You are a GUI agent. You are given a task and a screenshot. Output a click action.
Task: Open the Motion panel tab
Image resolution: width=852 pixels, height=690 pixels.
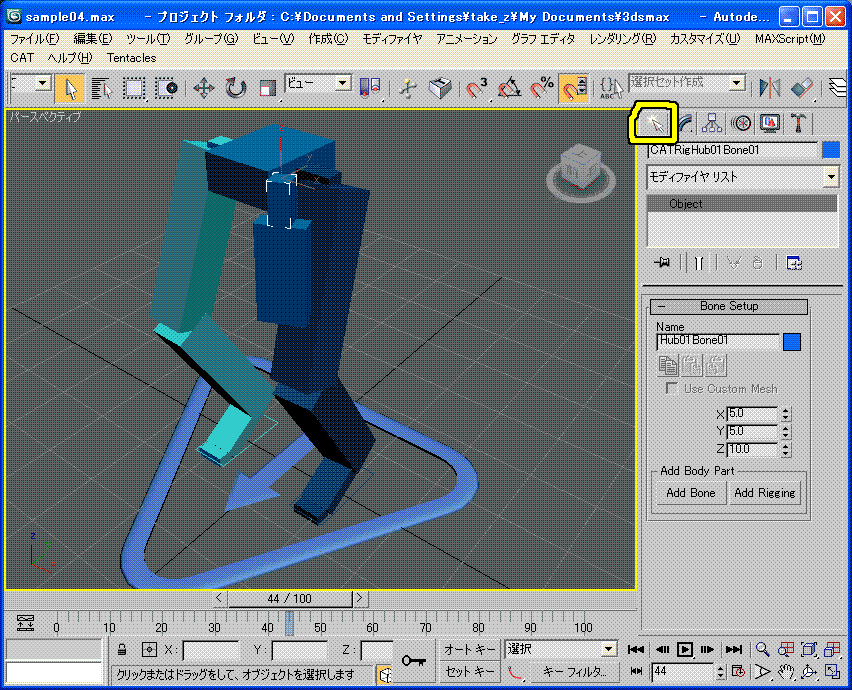pos(741,123)
